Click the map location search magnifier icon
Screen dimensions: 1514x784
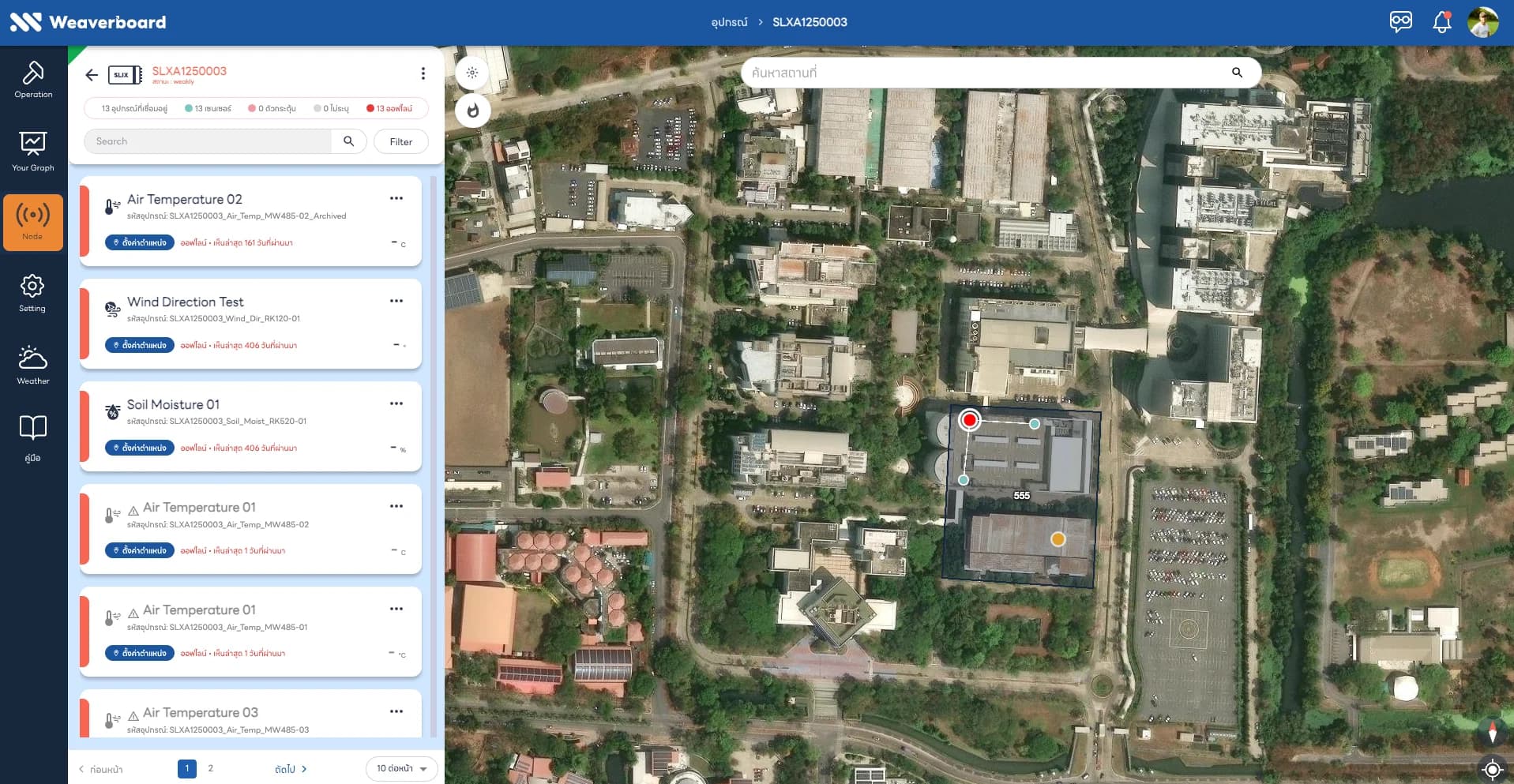[1237, 73]
